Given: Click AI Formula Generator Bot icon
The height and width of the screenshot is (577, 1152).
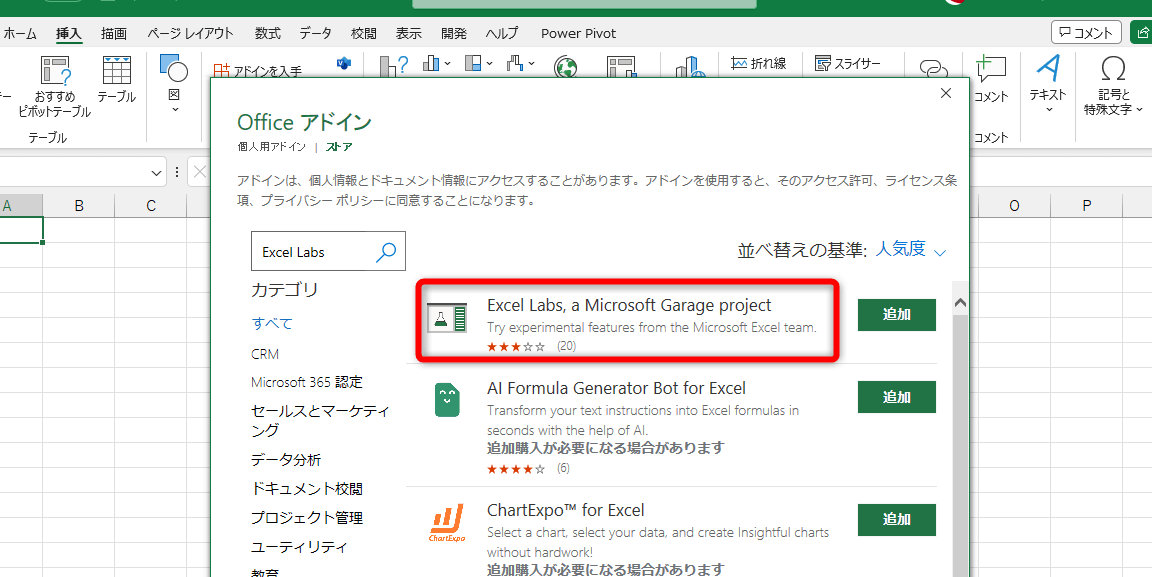Looking at the screenshot, I should point(447,400).
